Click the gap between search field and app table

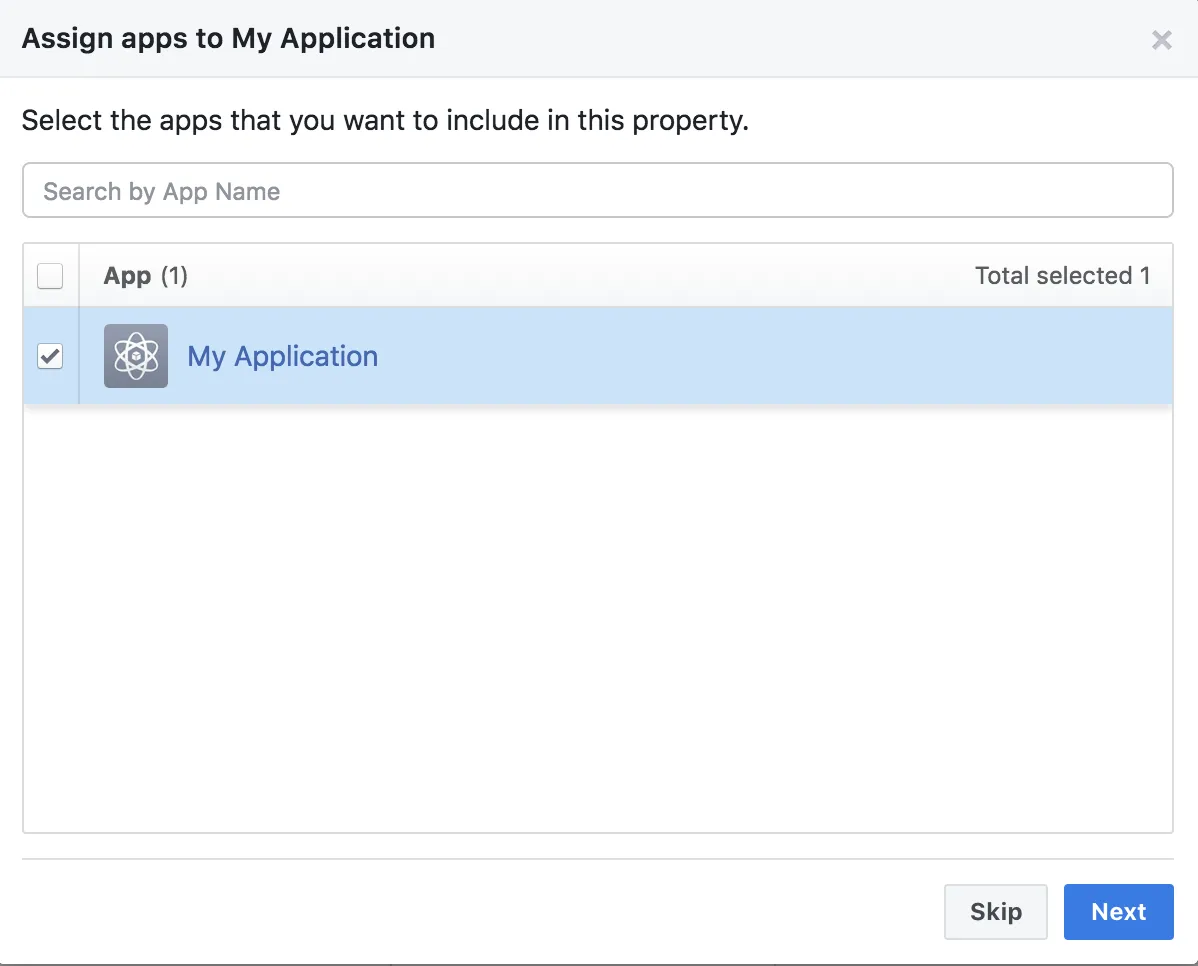(x=597, y=230)
